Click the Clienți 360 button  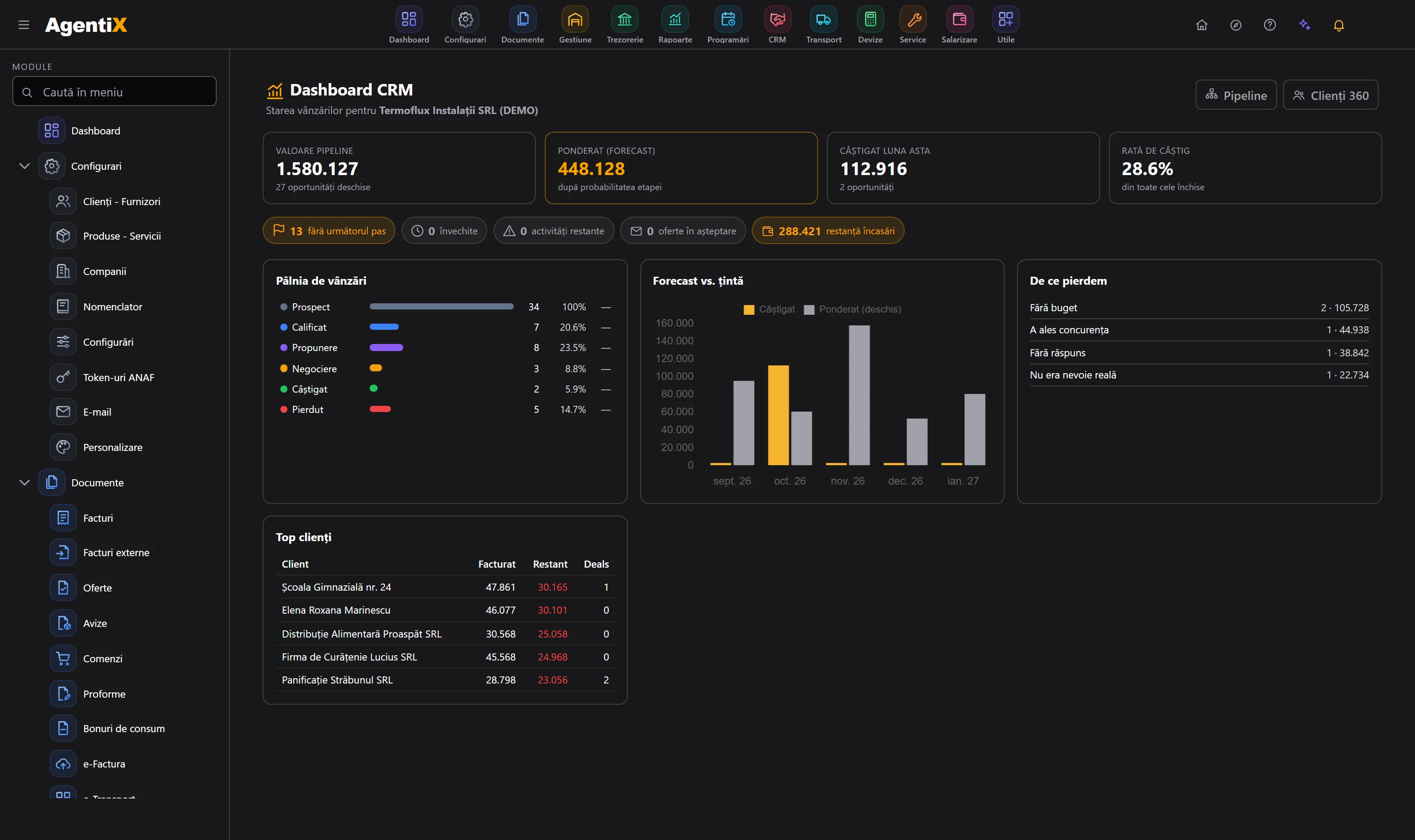[x=1330, y=95]
